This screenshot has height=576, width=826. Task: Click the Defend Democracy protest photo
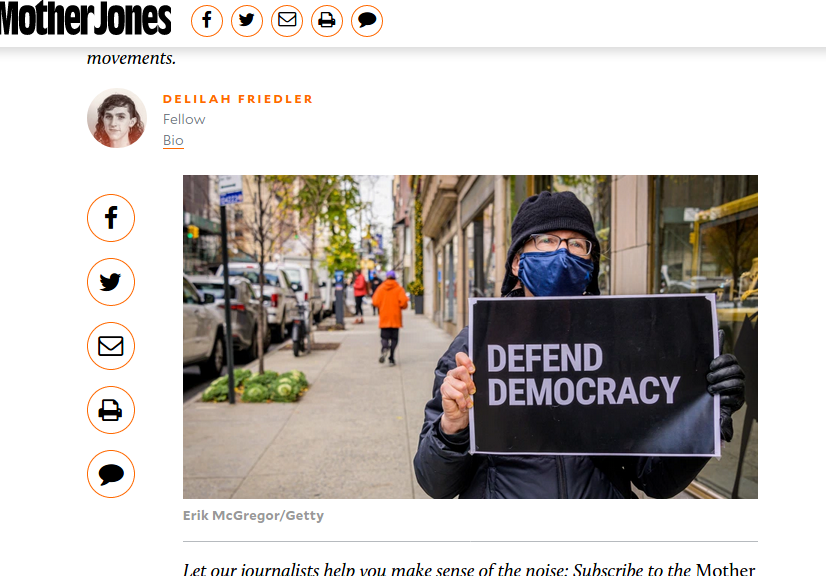point(470,337)
